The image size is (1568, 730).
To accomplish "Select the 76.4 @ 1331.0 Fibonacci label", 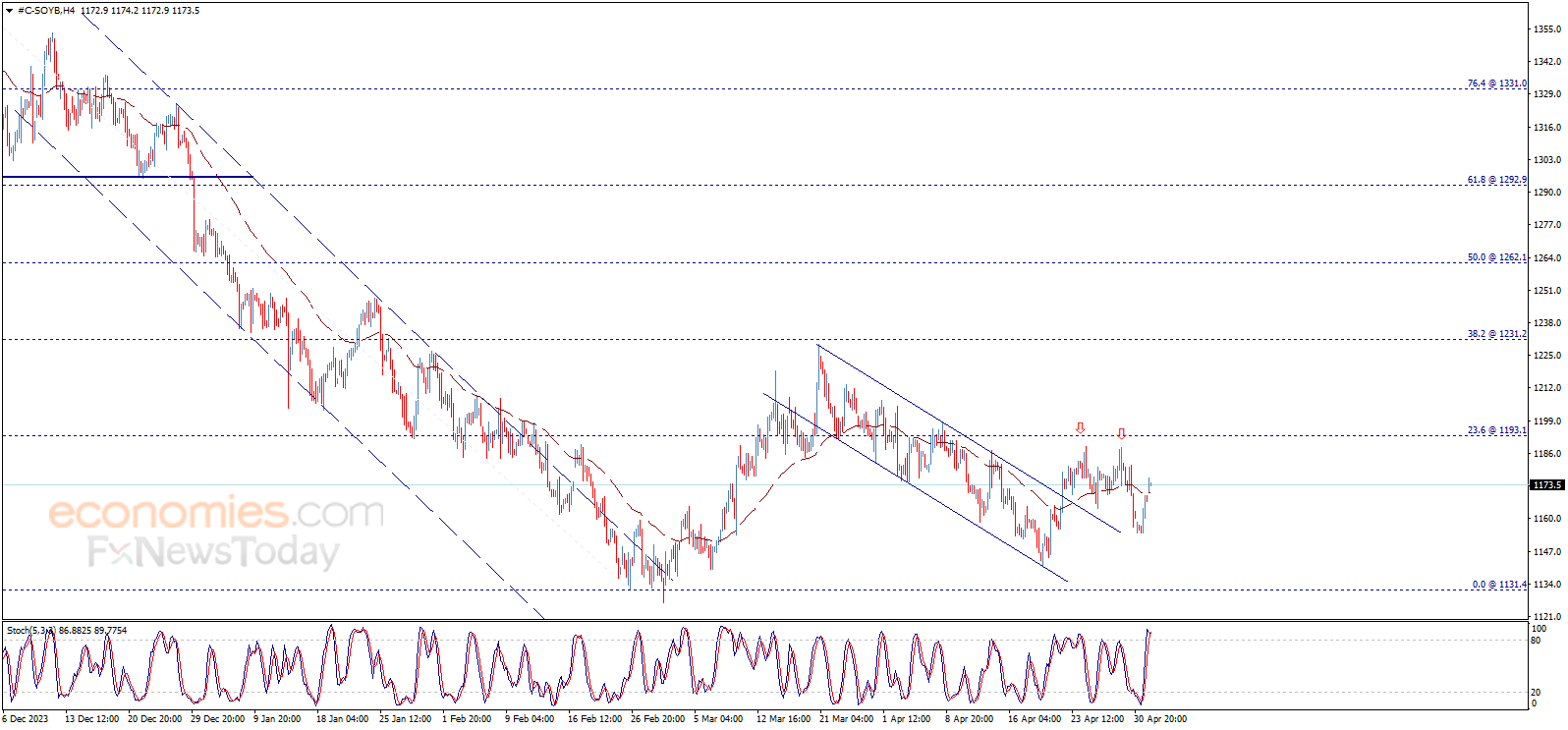I will pyautogui.click(x=1497, y=84).
